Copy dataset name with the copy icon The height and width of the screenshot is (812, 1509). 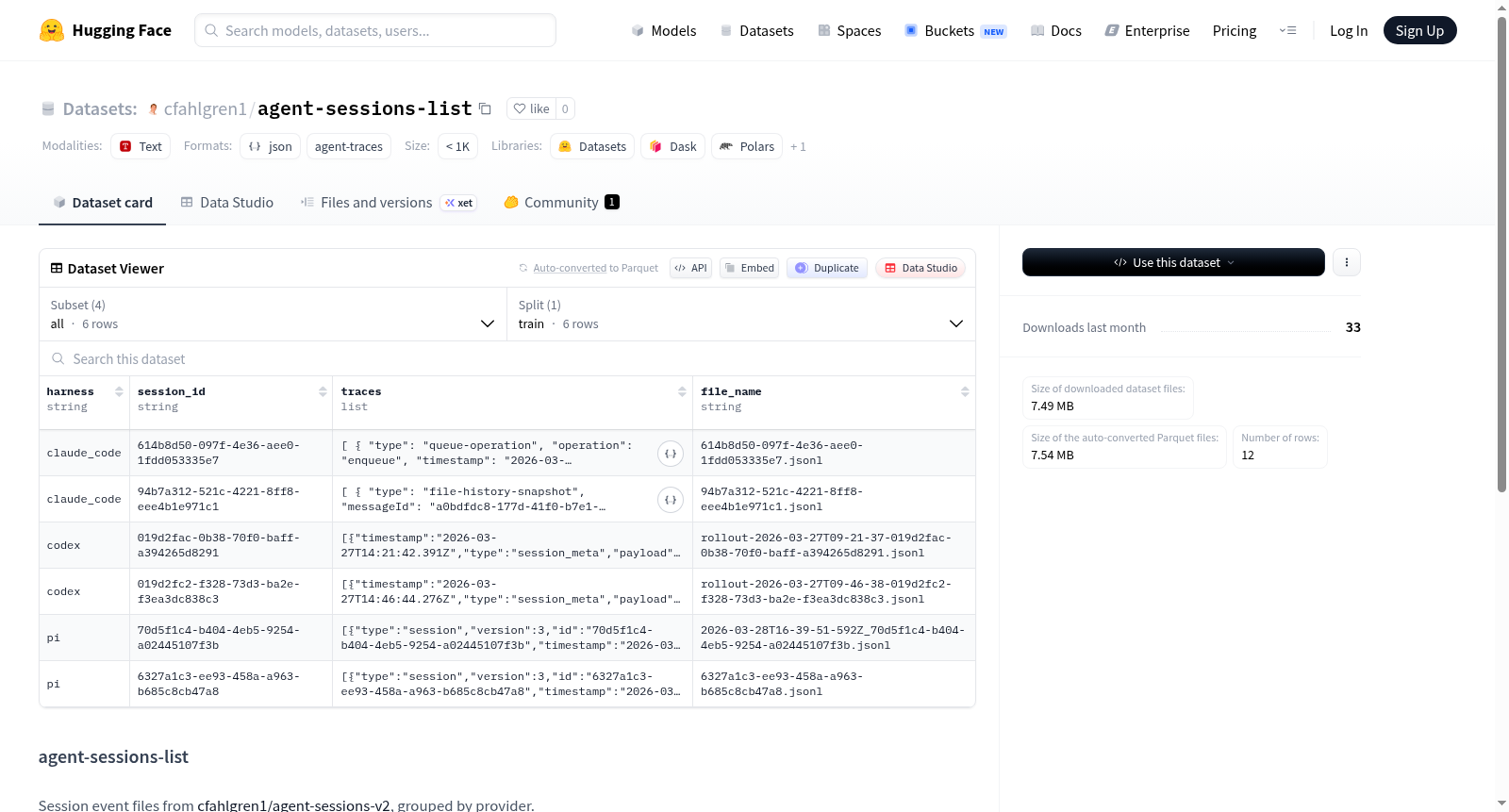point(485,108)
